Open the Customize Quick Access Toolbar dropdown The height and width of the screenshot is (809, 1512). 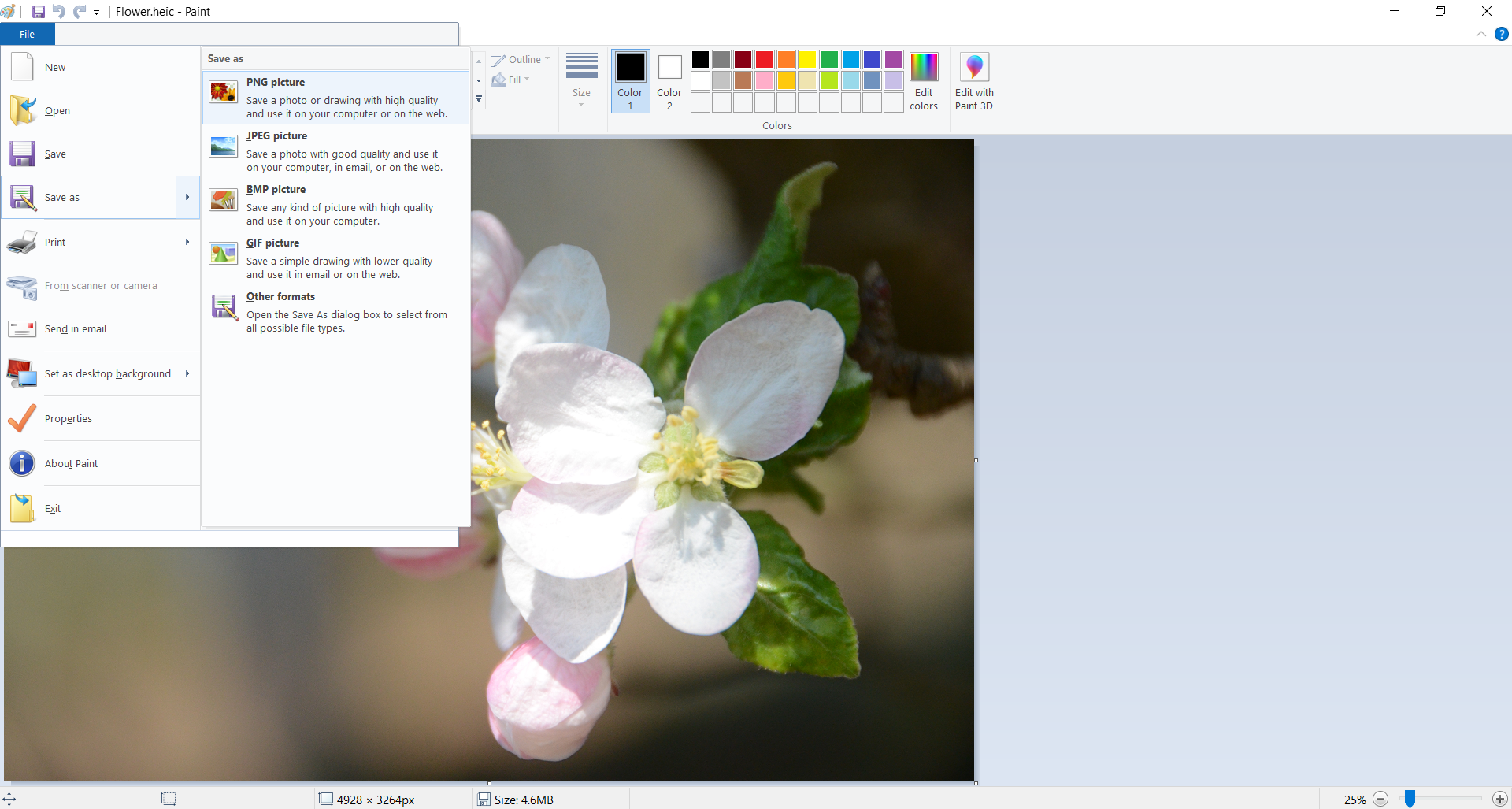click(x=96, y=13)
